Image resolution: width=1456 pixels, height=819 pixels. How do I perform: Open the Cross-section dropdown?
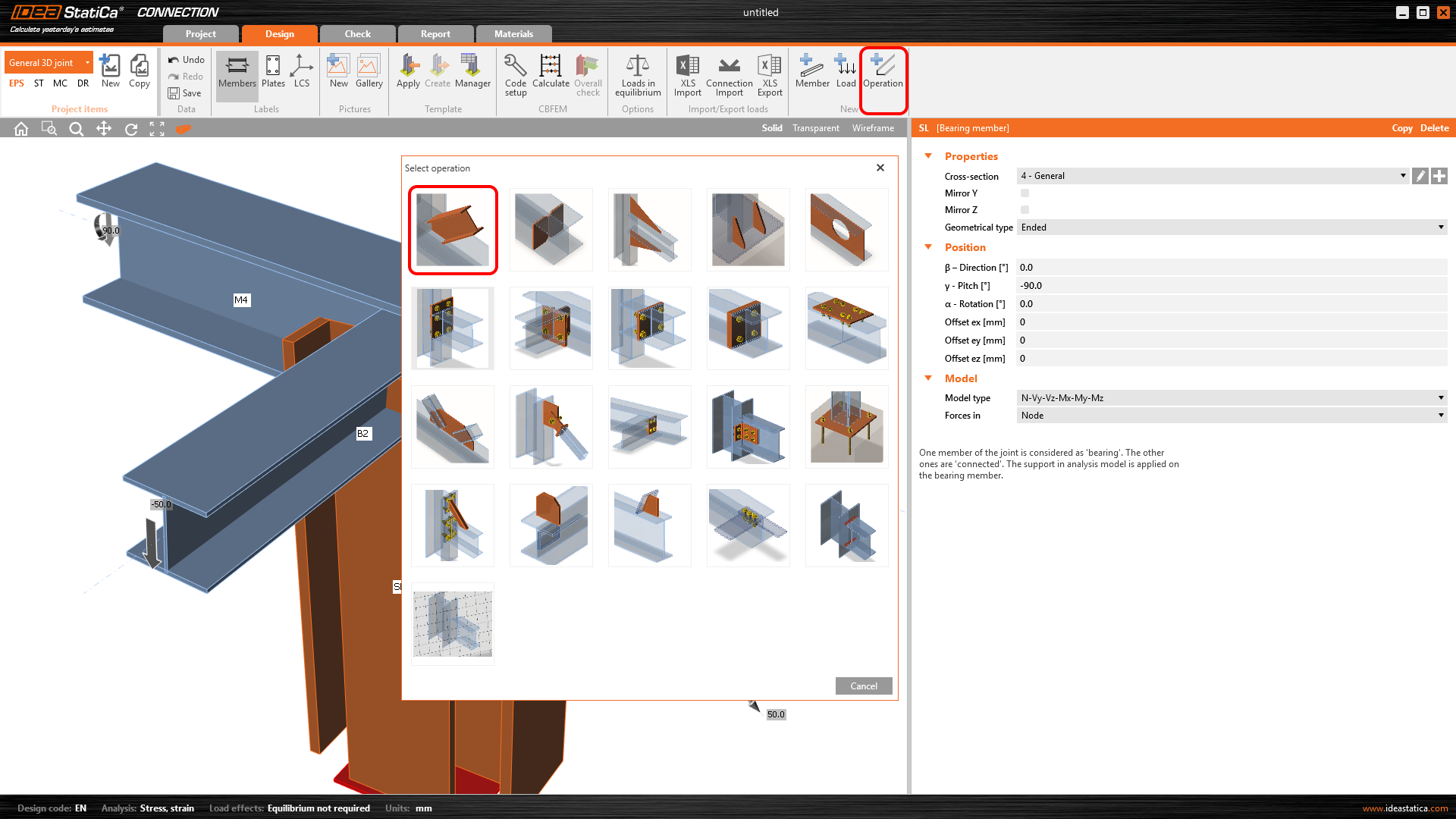[1212, 176]
